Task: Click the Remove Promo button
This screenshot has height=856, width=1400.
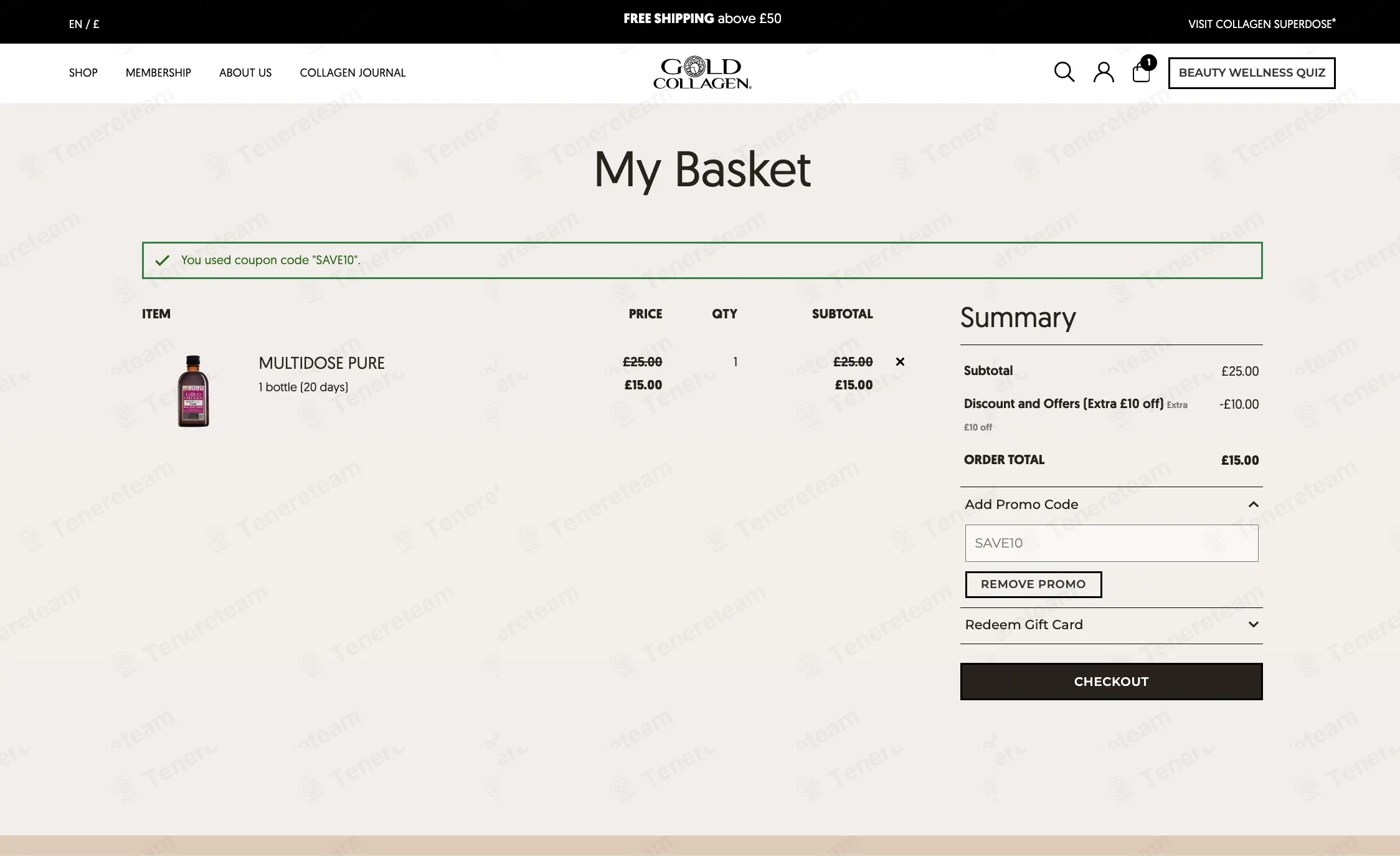Action: click(1033, 584)
